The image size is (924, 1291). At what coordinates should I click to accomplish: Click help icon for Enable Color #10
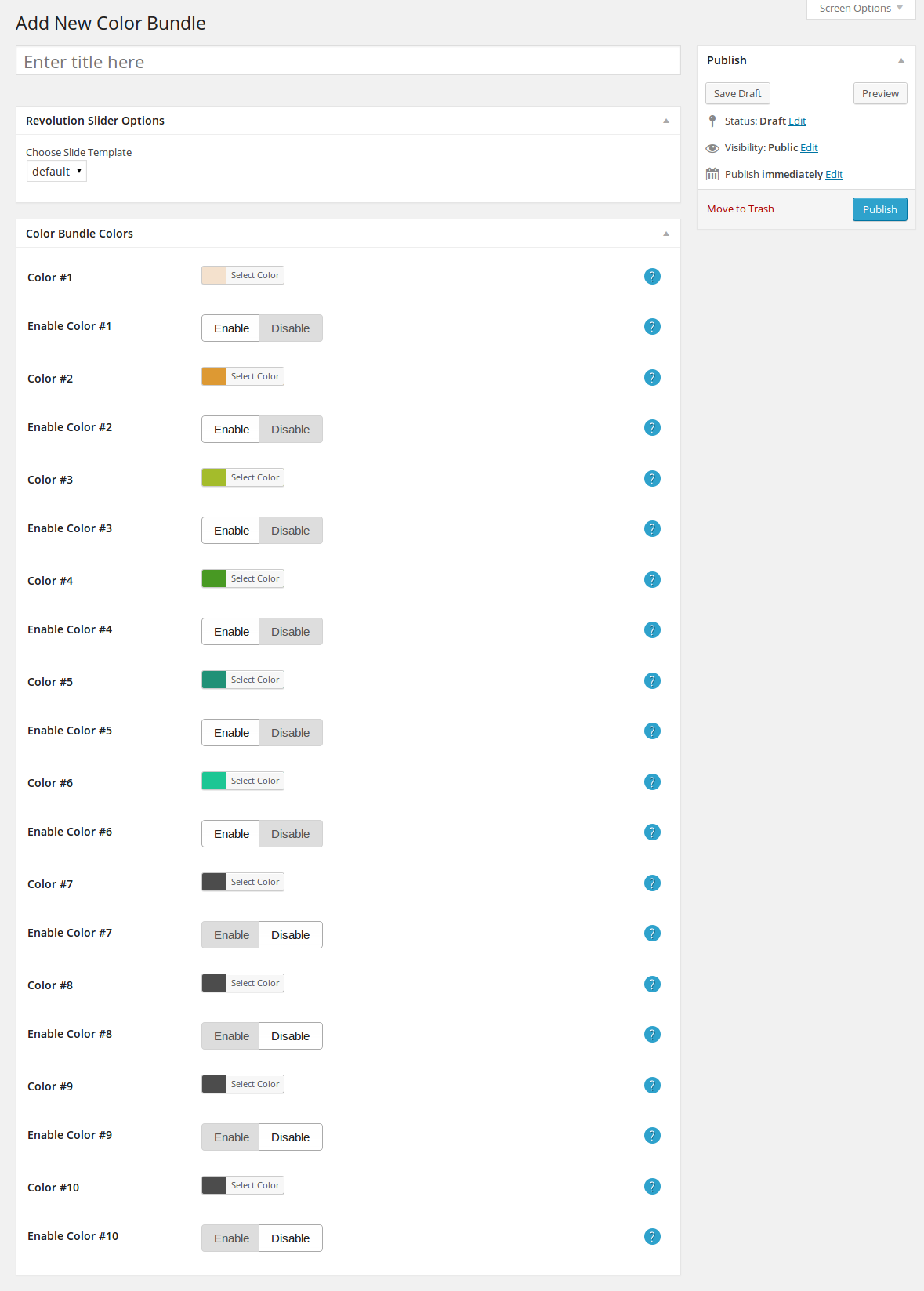coord(652,1237)
